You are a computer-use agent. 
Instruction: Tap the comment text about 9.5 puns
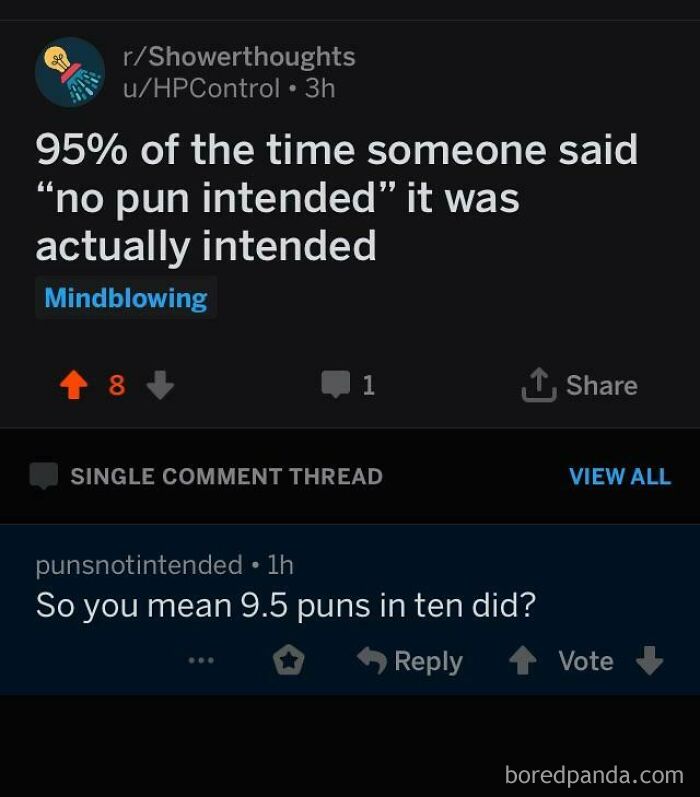pyautogui.click(x=286, y=606)
